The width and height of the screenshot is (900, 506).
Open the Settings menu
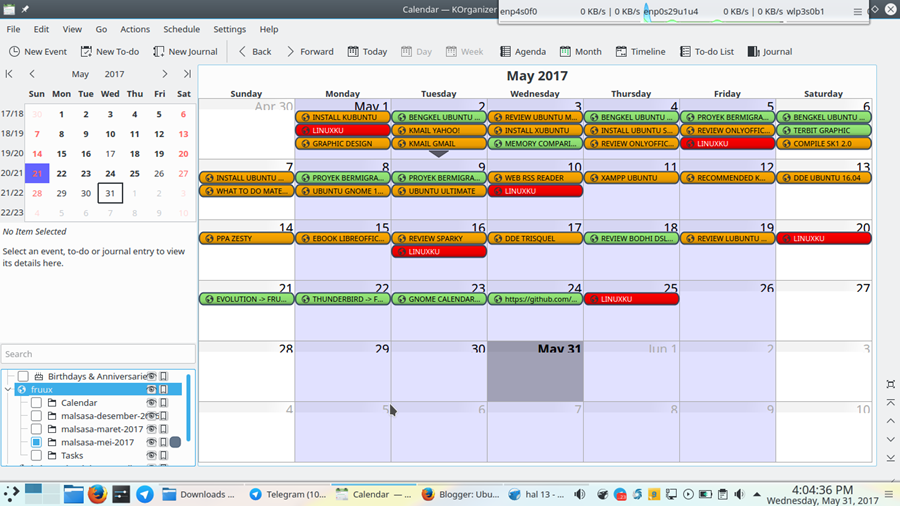[230, 29]
